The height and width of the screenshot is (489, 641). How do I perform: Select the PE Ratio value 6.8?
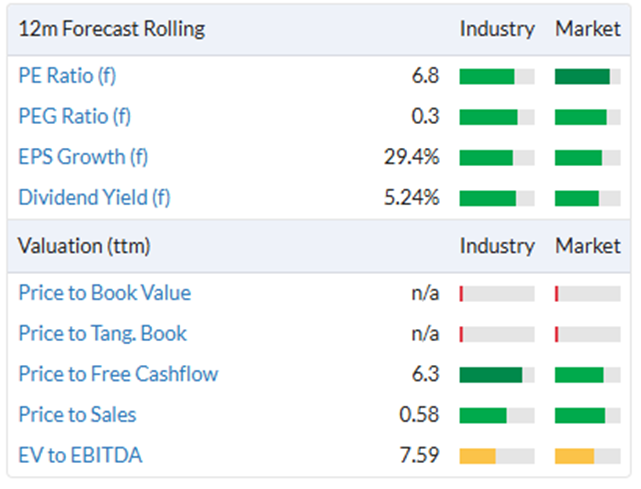(x=425, y=76)
